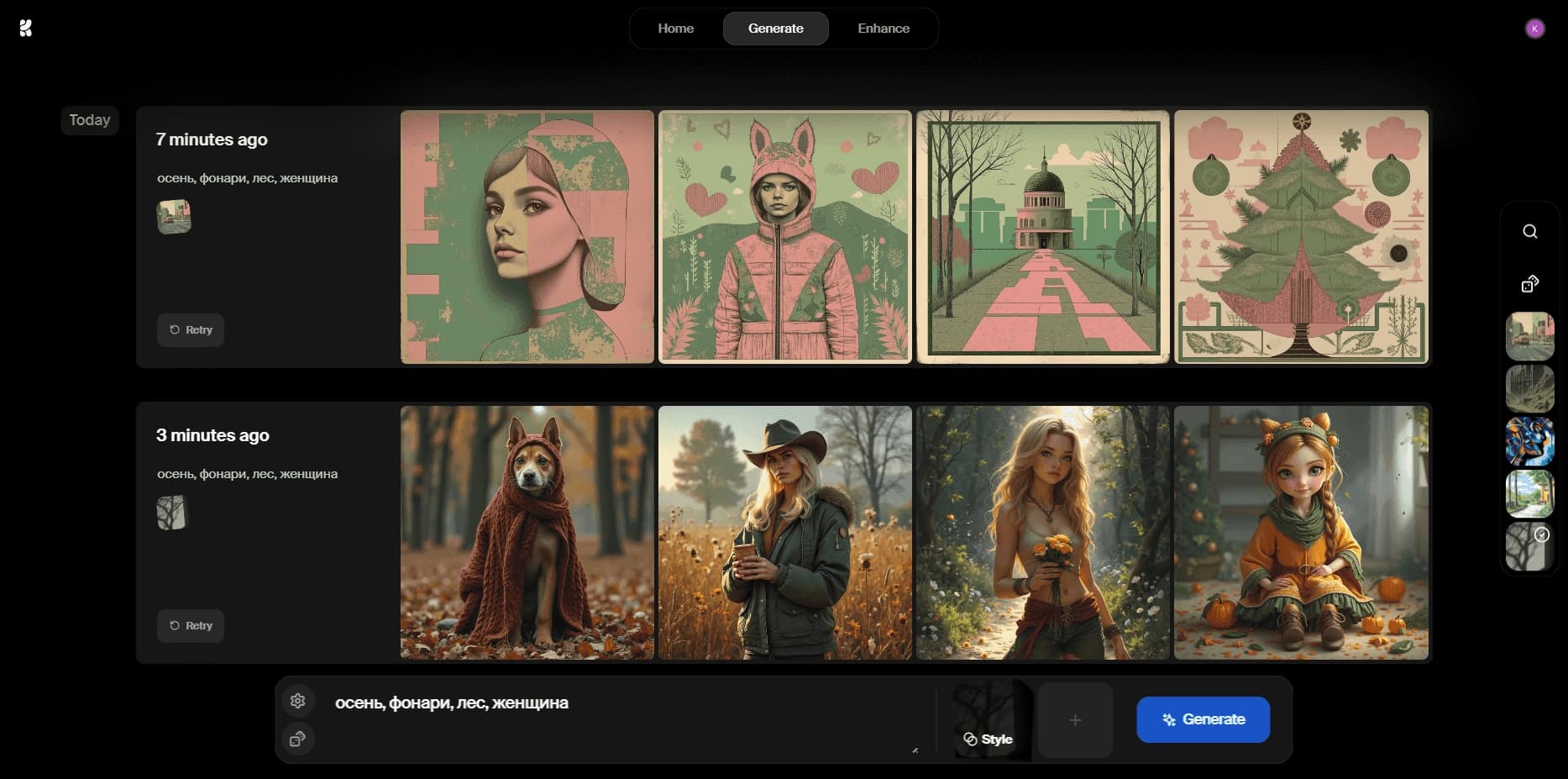Click the style thumbnail under 3 minutes ago
The image size is (1568, 779).
[173, 513]
